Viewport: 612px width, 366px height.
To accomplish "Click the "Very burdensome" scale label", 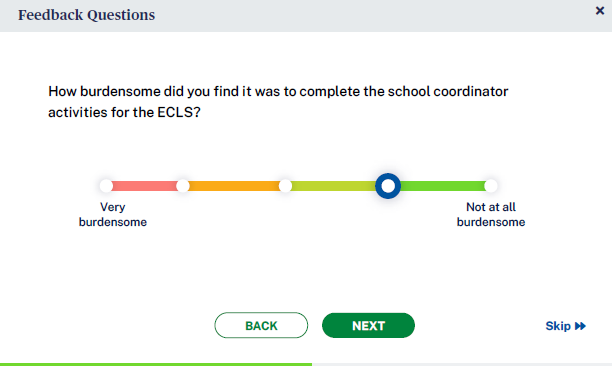I will click(x=113, y=214).
